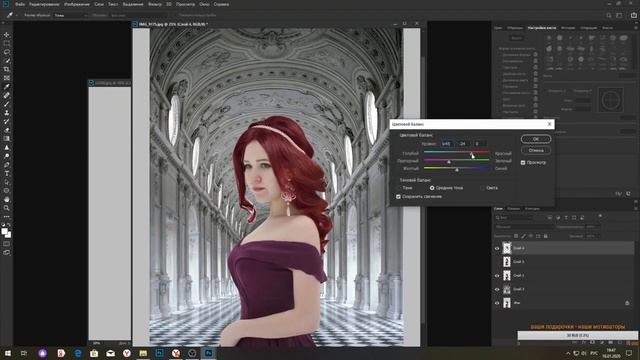Click third color level input field
The image size is (640, 360).
(479, 144)
